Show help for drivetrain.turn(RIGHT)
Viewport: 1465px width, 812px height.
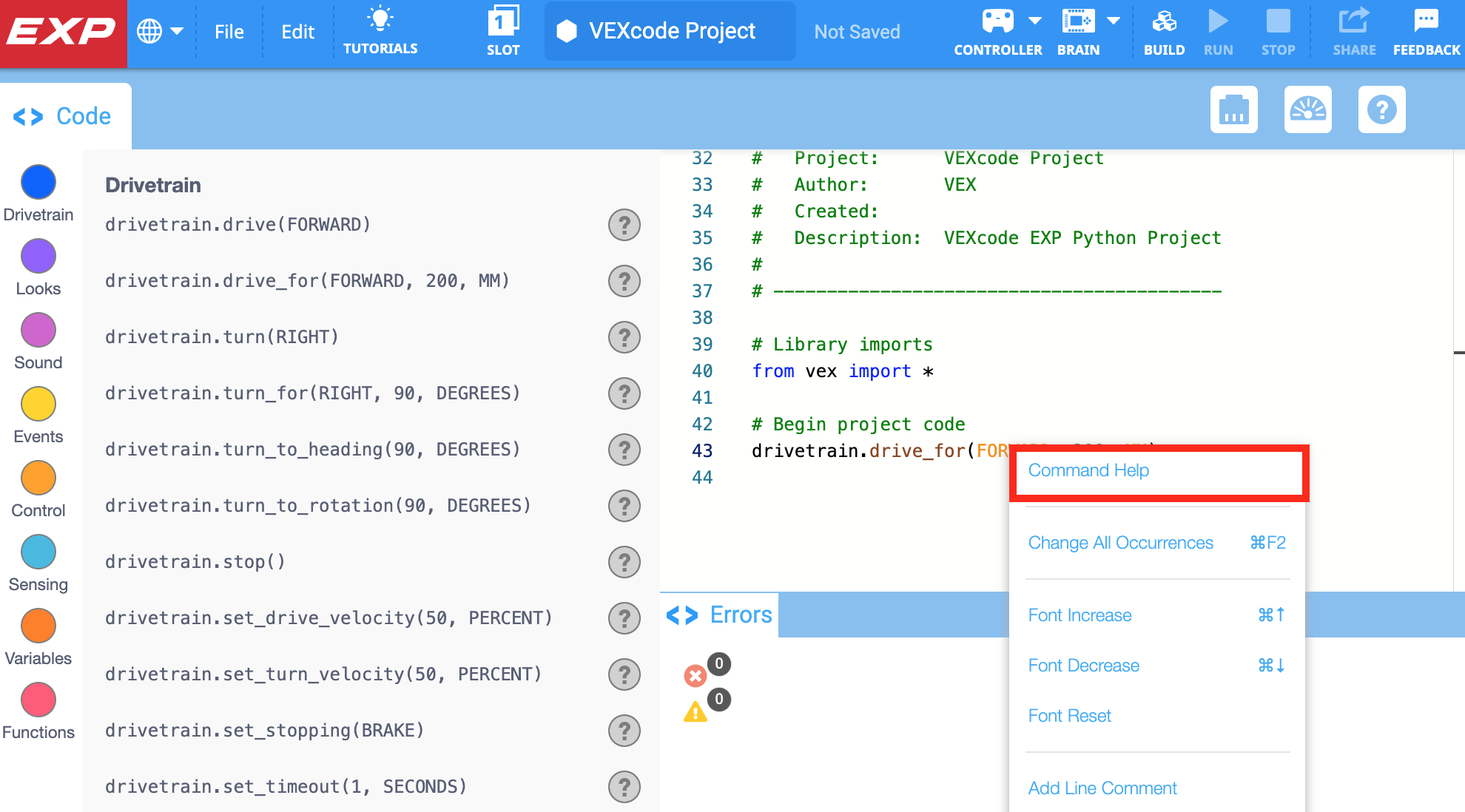625,337
